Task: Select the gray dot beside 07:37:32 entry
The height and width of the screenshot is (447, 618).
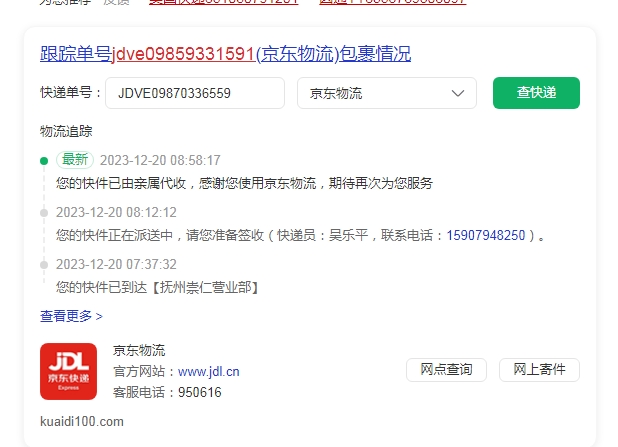Action: tap(44, 265)
